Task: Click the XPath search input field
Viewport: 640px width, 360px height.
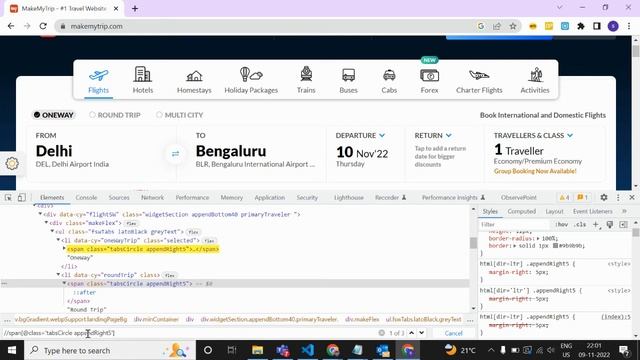Action: tap(189, 333)
